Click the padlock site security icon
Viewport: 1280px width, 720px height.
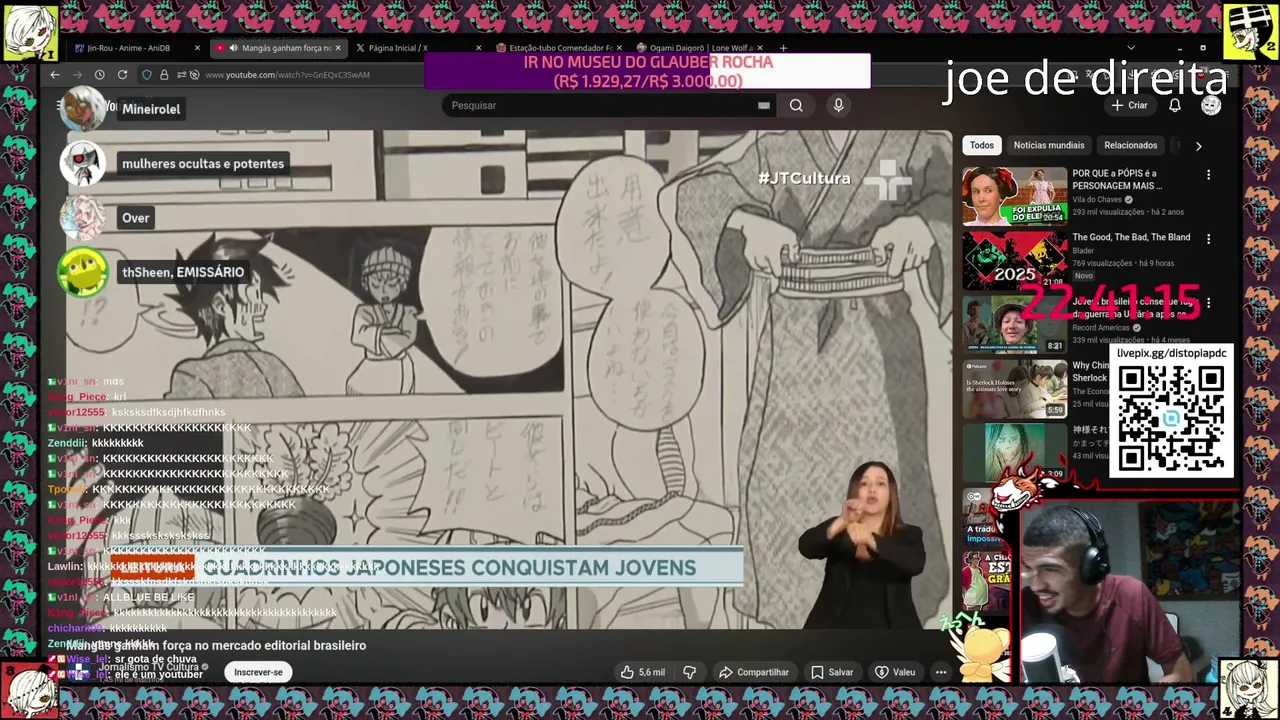point(164,75)
